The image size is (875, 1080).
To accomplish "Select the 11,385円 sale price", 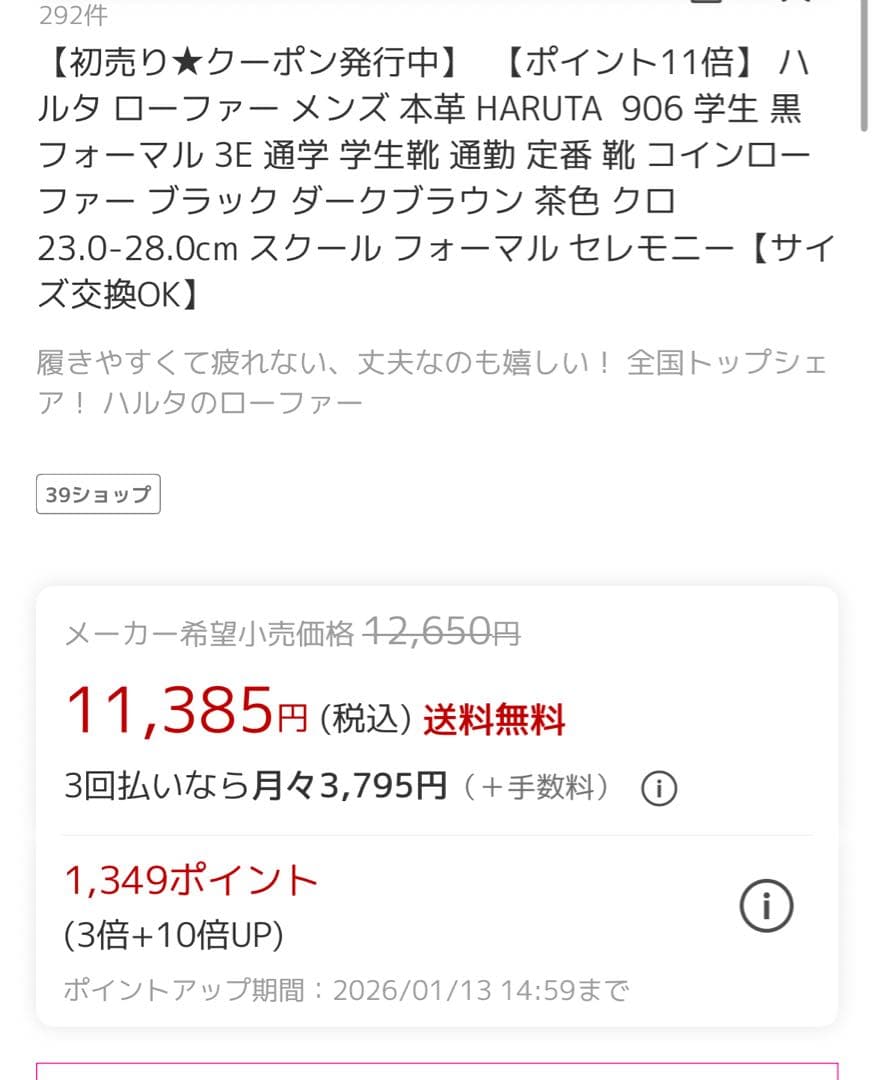I will [x=186, y=712].
